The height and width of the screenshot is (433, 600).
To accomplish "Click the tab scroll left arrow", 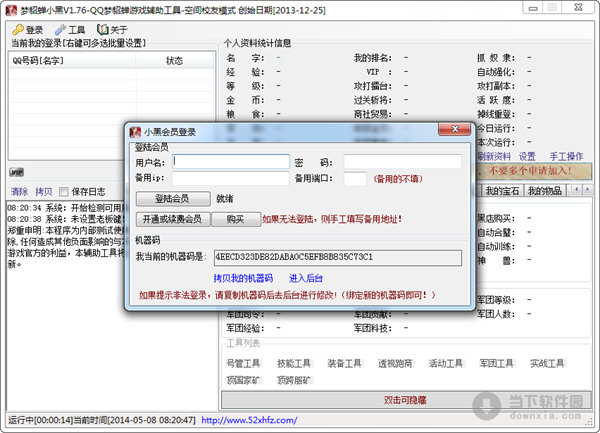I will [x=576, y=189].
